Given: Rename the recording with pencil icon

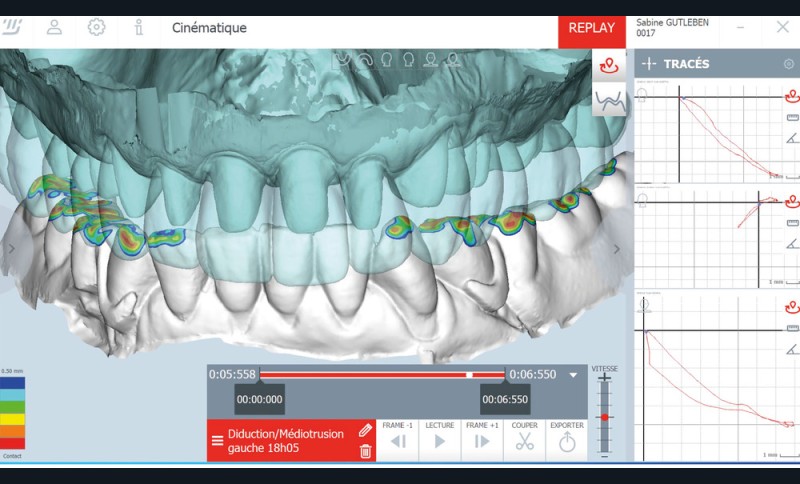Looking at the screenshot, I should tap(366, 430).
